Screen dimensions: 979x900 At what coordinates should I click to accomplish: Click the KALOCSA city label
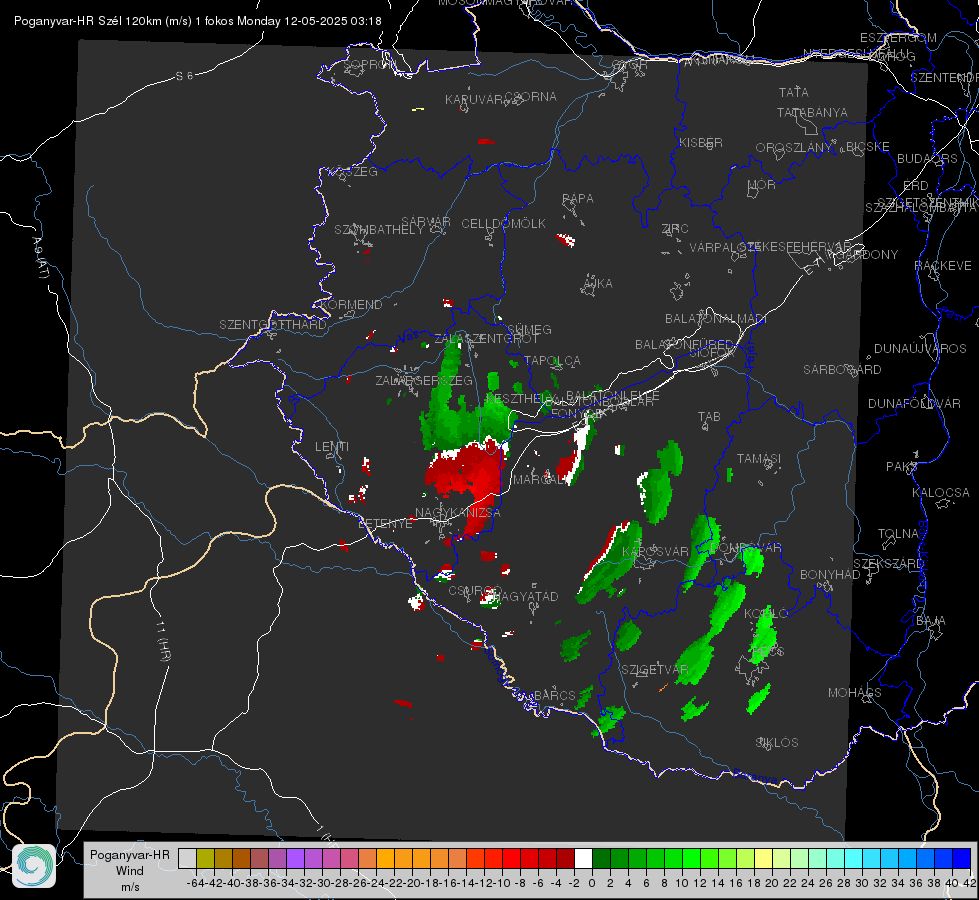(x=941, y=493)
